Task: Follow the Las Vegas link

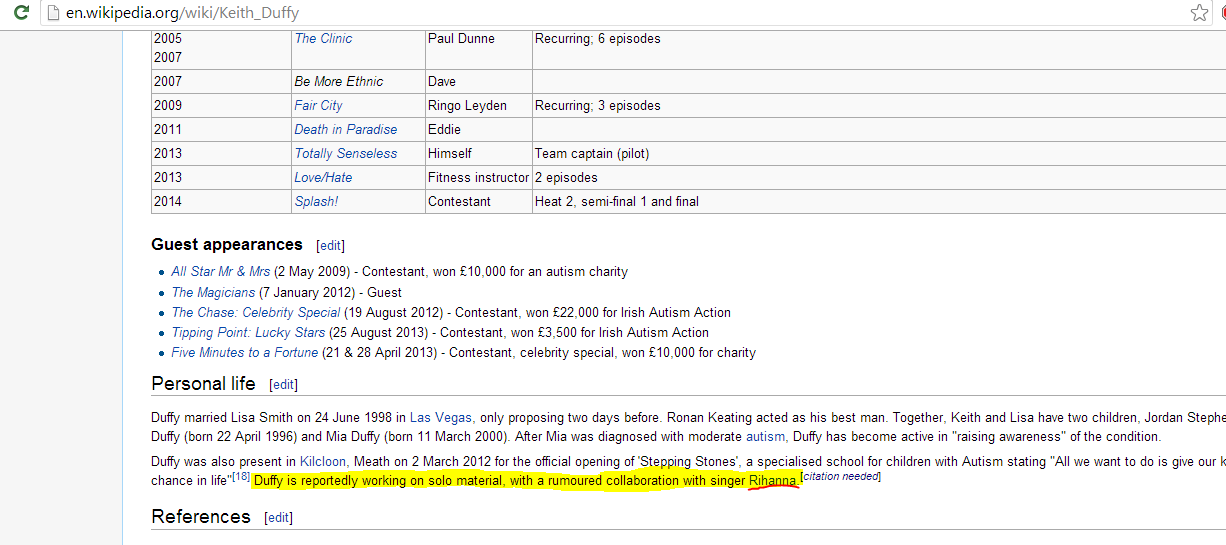Action: [441, 417]
